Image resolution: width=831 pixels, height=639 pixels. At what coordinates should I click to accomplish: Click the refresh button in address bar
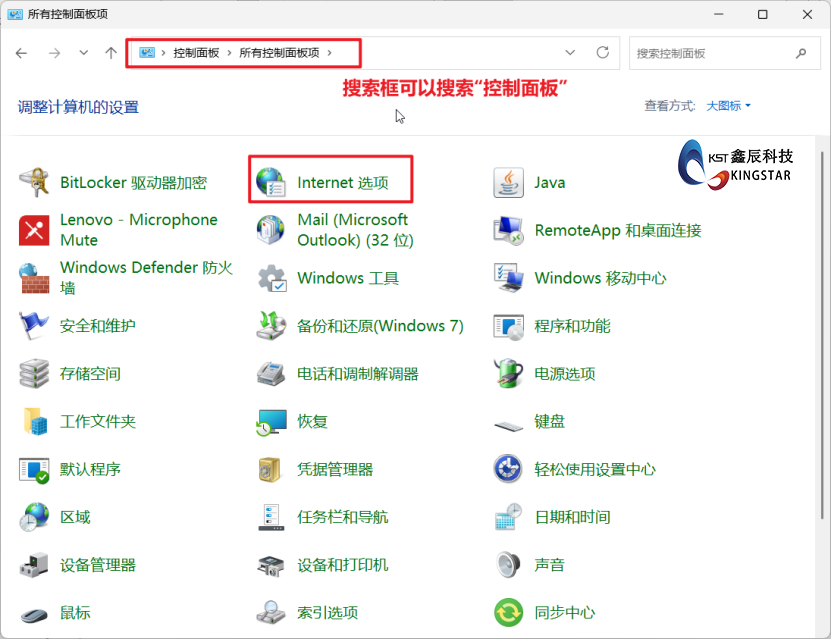click(602, 53)
